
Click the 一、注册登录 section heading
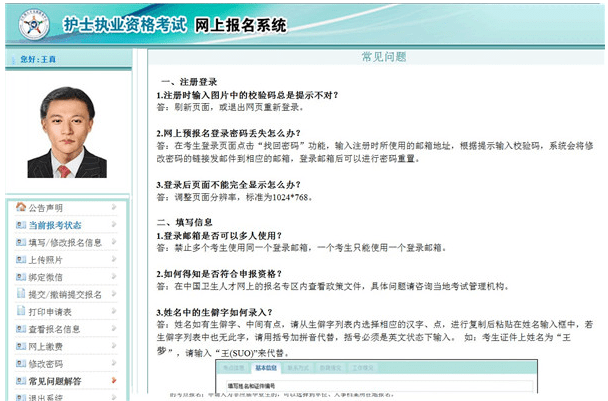pos(189,82)
